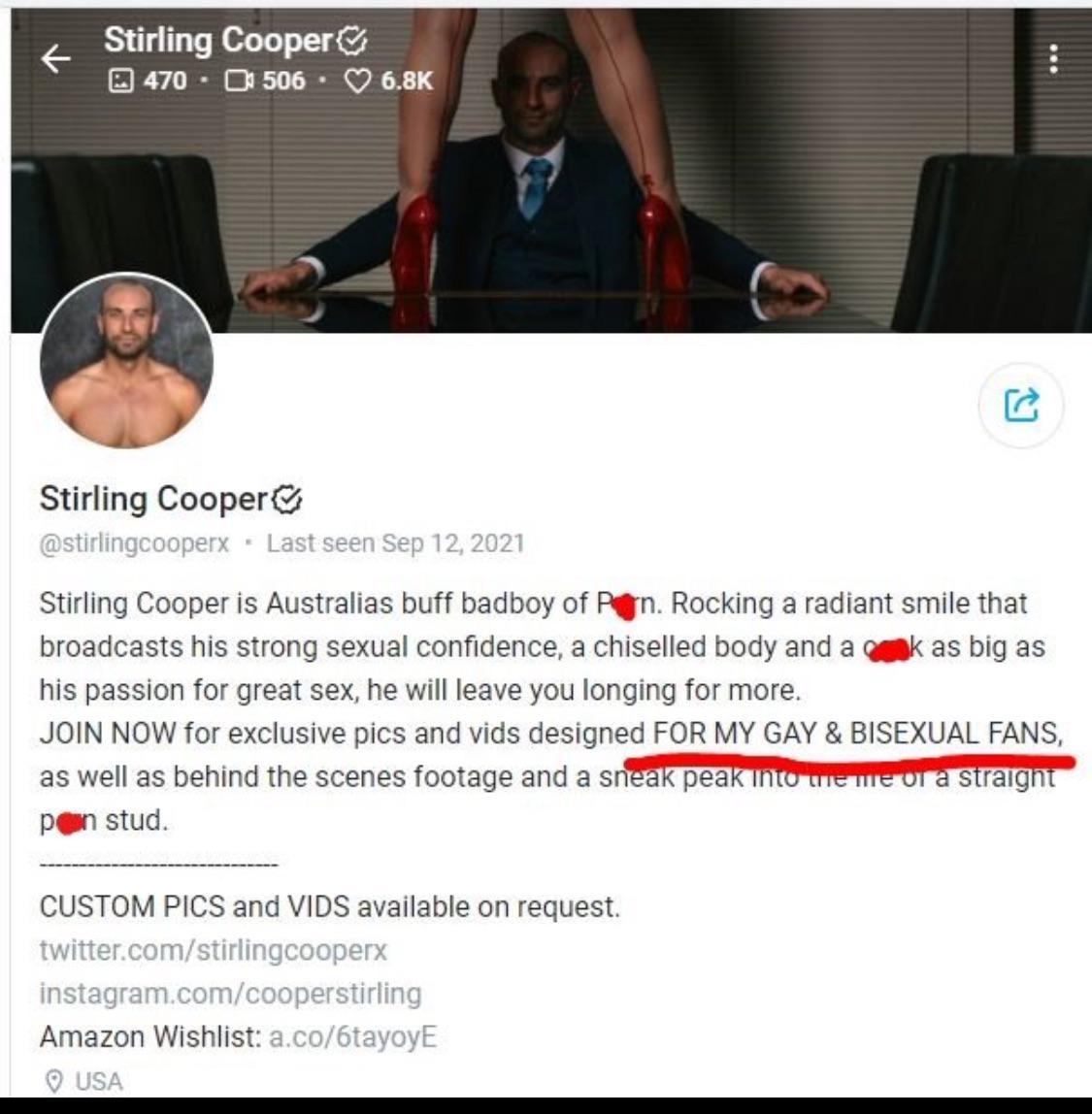The image size is (1092, 1114).
Task: Click the Last seen Sep 12, 2021 text
Action: point(396,543)
